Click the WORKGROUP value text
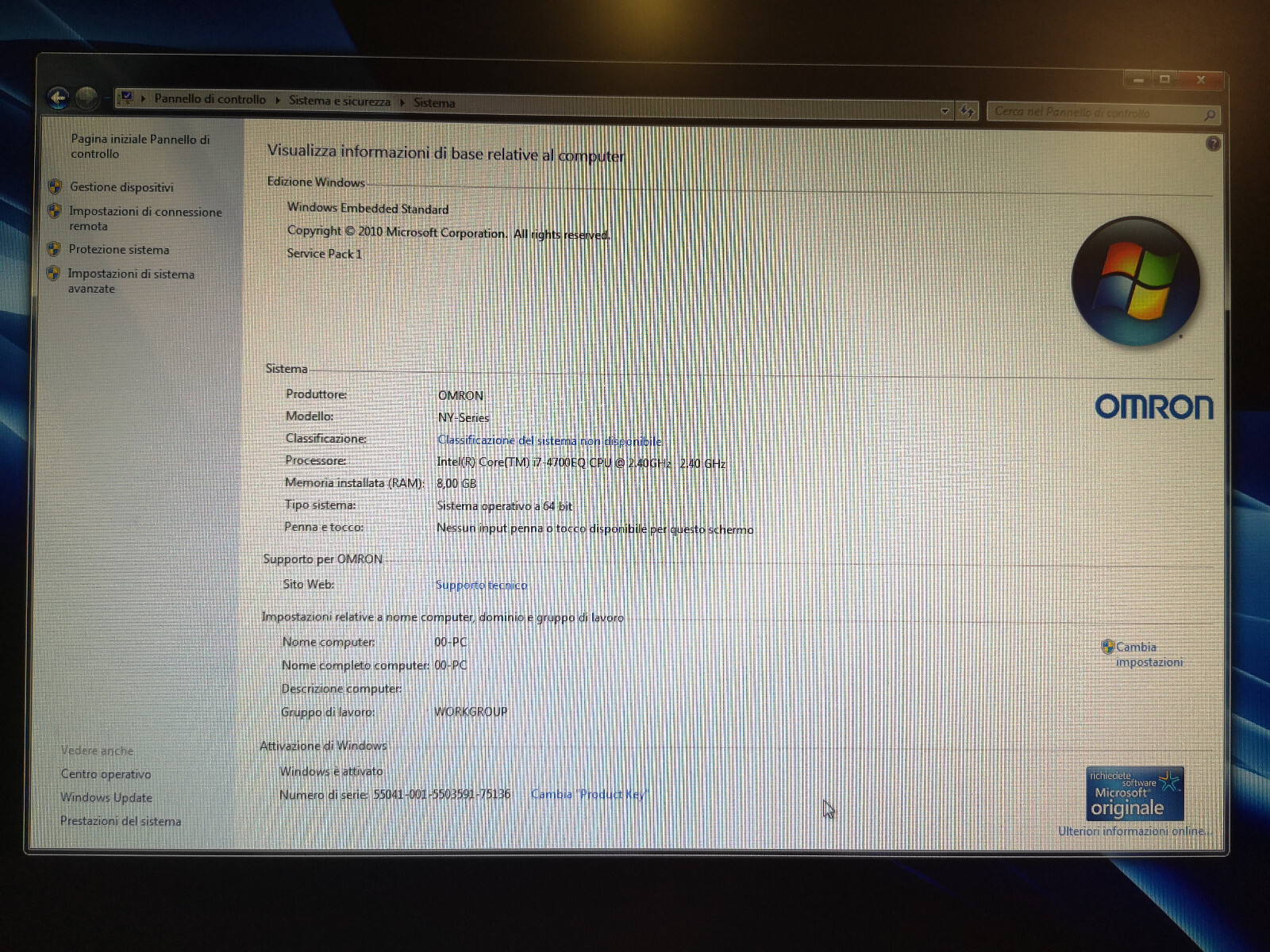 (x=471, y=712)
